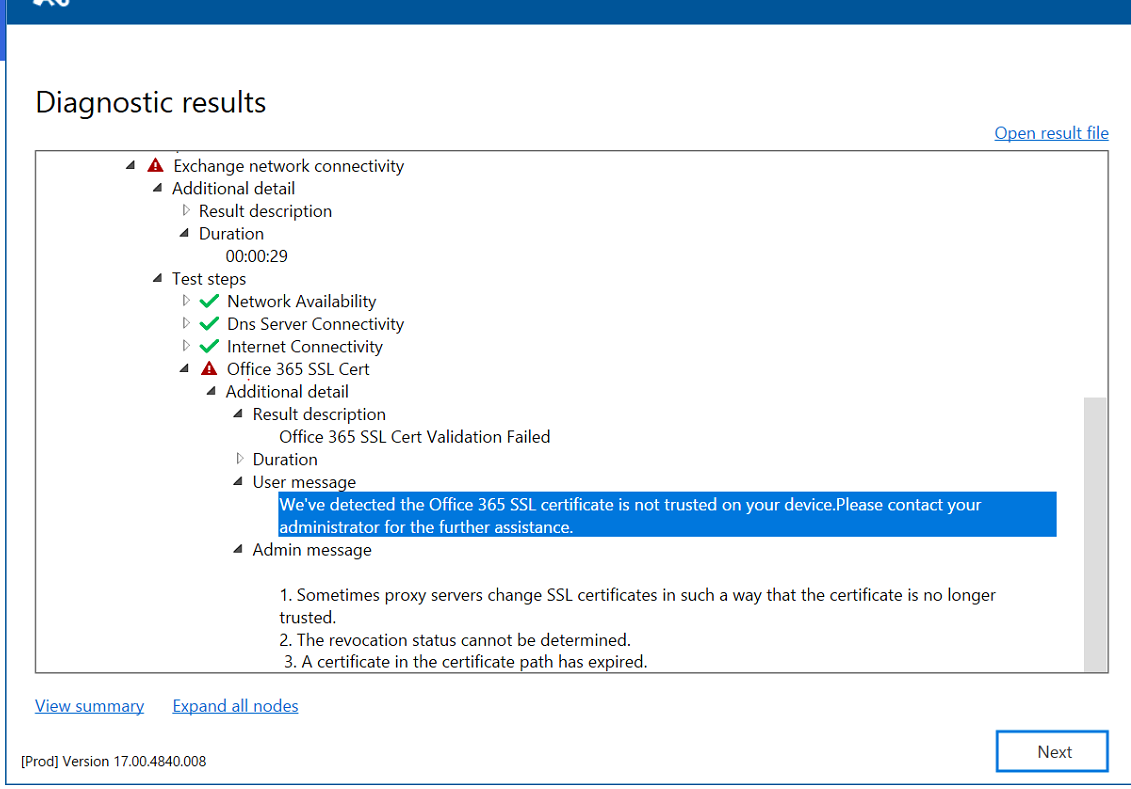Expand the Internet Connectivity step
The height and width of the screenshot is (789, 1131).
tap(185, 345)
